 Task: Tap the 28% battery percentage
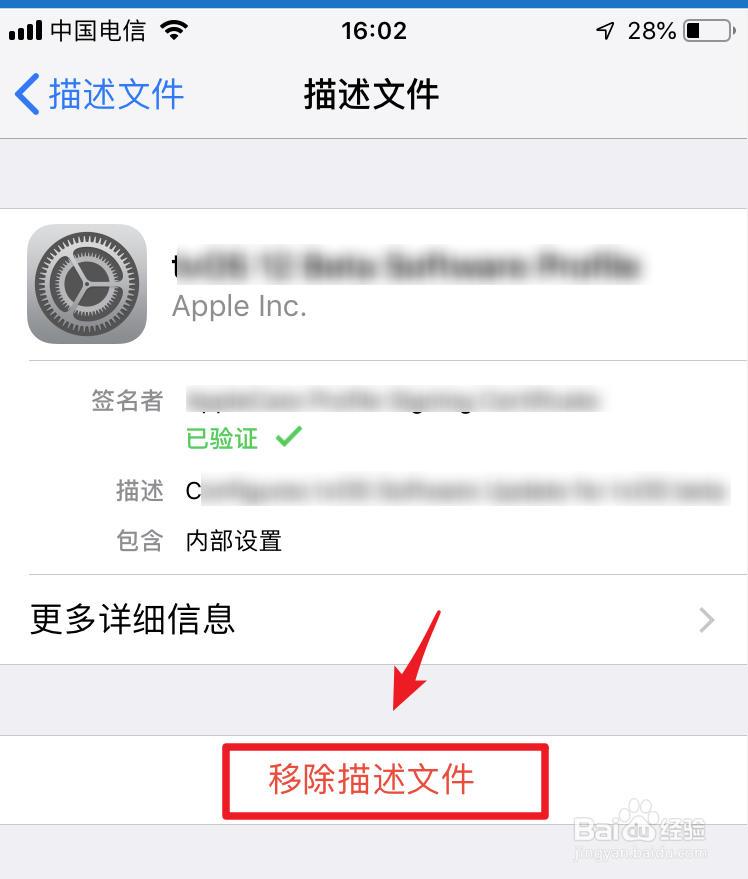652,31
